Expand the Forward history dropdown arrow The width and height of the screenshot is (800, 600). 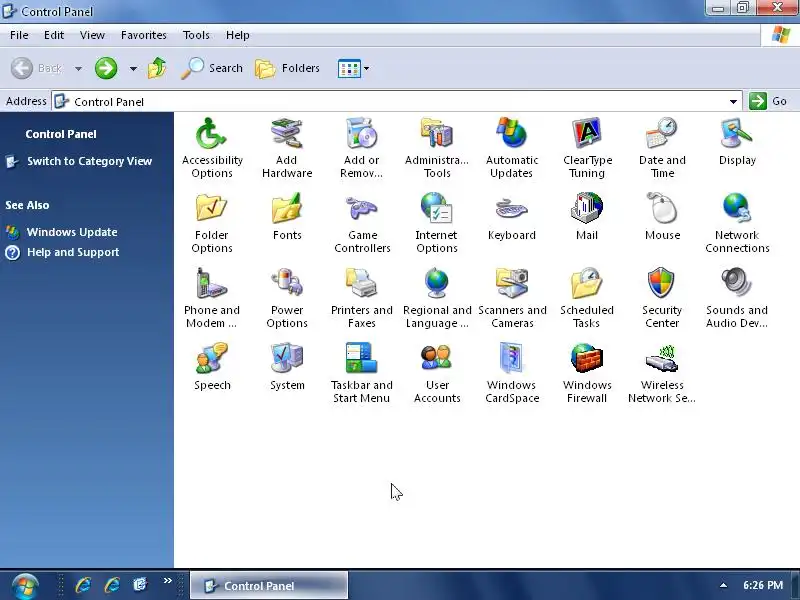click(133, 68)
